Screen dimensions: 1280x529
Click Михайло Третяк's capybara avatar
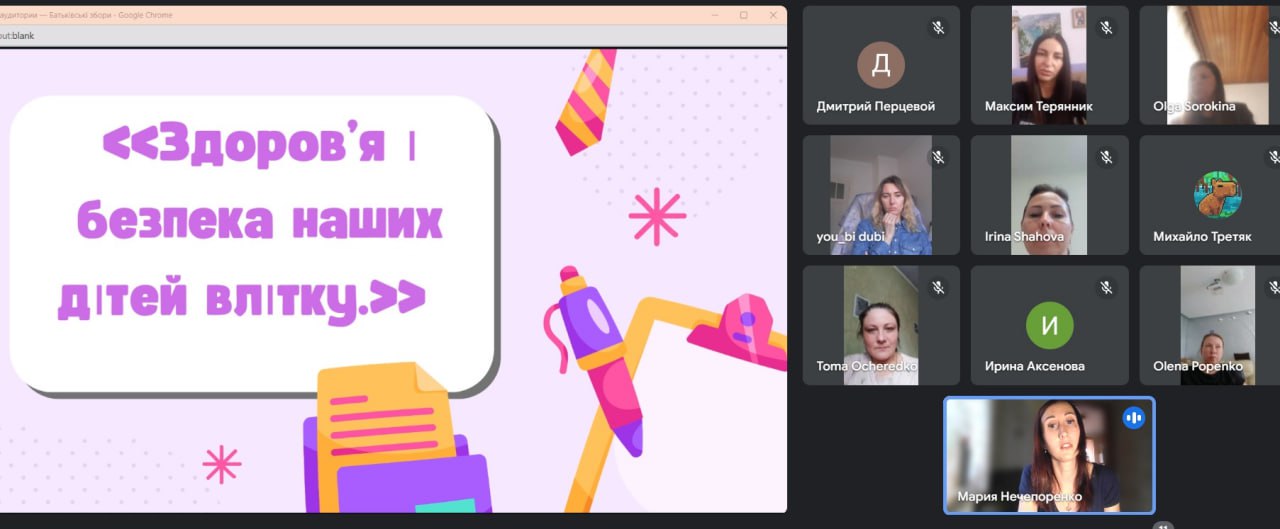[1217, 195]
